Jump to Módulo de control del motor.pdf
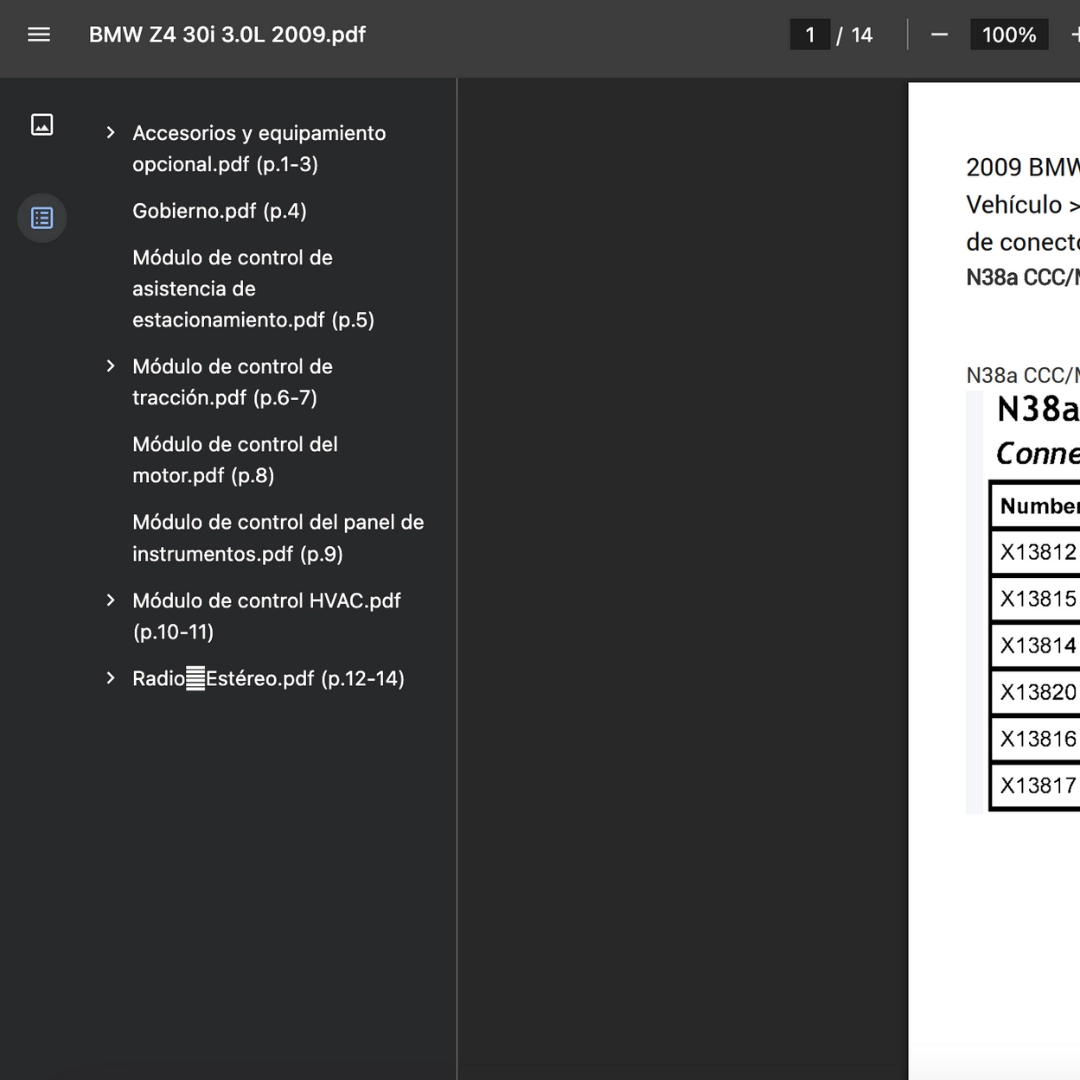 click(235, 459)
